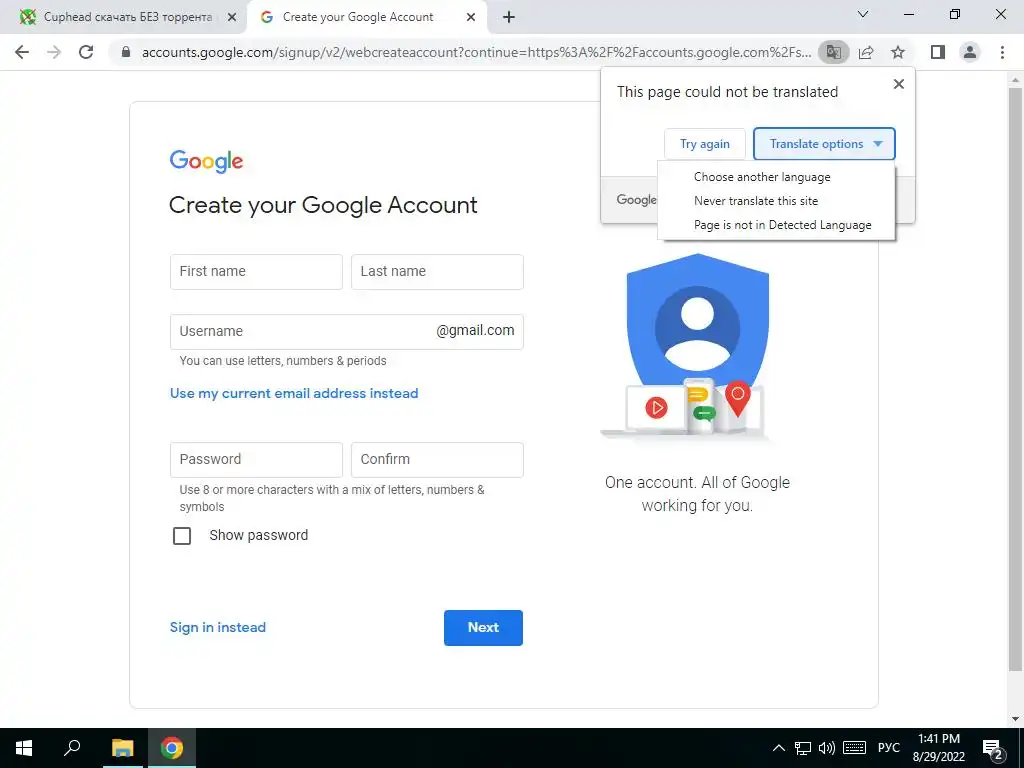Click the Next button
The width and height of the screenshot is (1024, 768).
click(x=483, y=628)
